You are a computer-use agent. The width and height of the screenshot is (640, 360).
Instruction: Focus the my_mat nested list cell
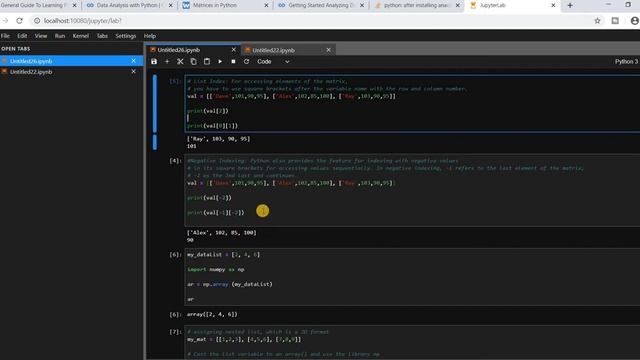click(x=412, y=342)
